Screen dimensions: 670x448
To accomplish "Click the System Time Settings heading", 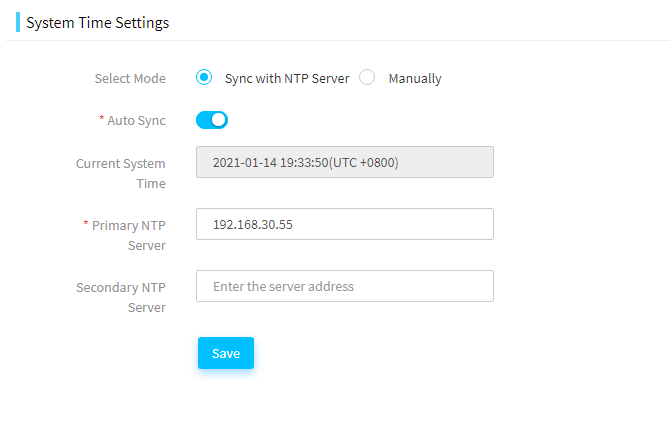I will [x=98, y=23].
